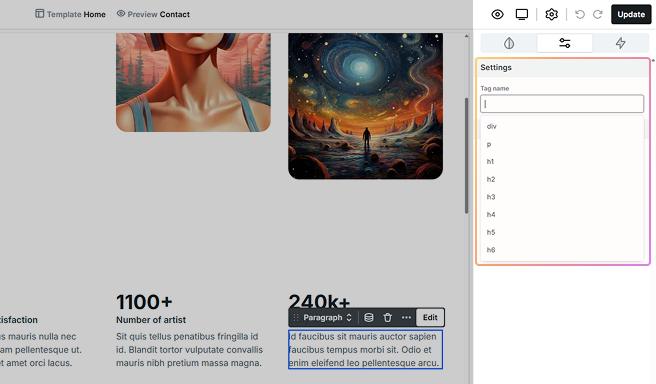Choose h6 tag option
Screen dimensions: 656x384
[562, 250]
